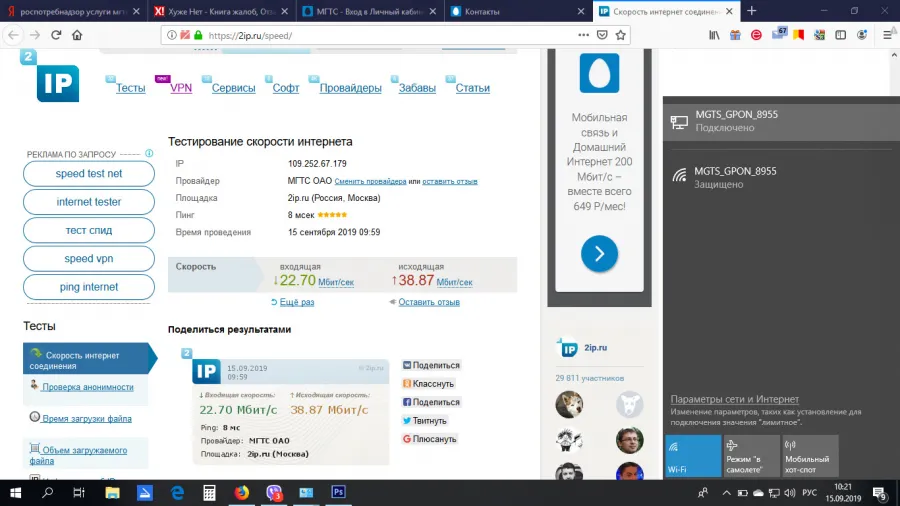This screenshot has width=900, height=506.
Task: Open the 'Тесты' site menu
Action: click(130, 88)
